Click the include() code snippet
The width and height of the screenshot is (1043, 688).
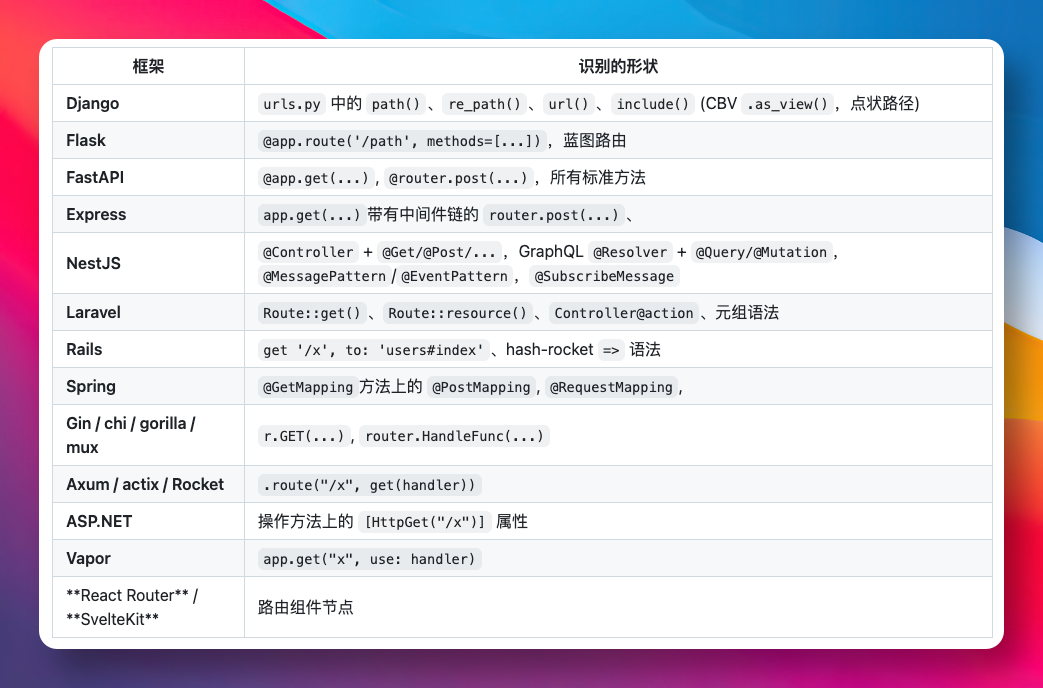click(653, 104)
